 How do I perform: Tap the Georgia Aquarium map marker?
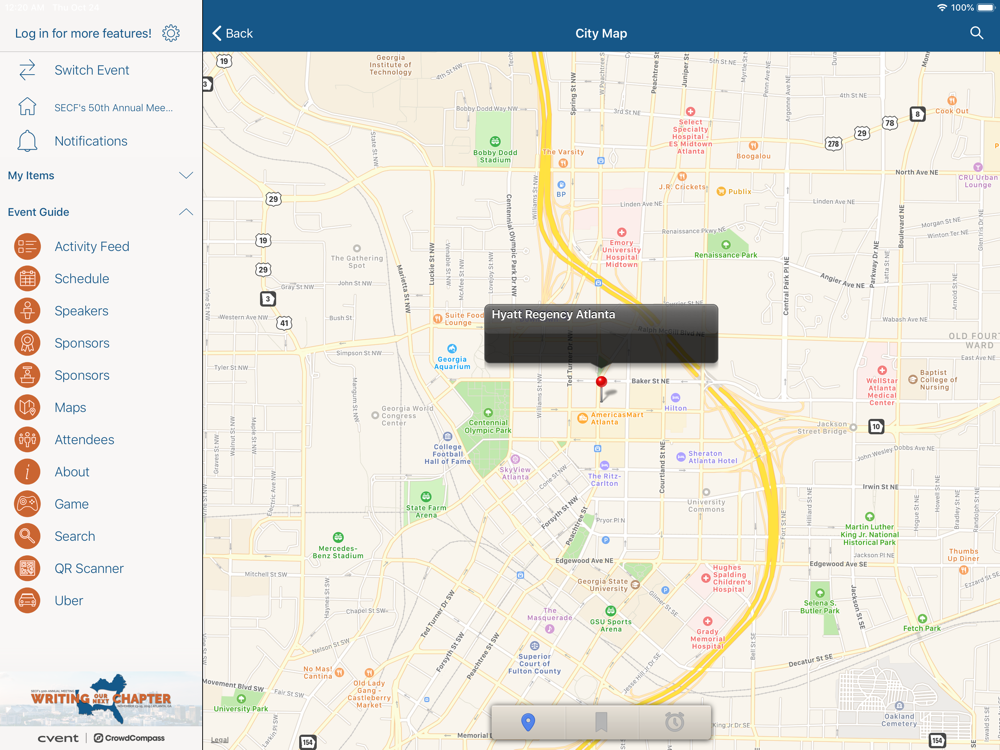(x=452, y=349)
